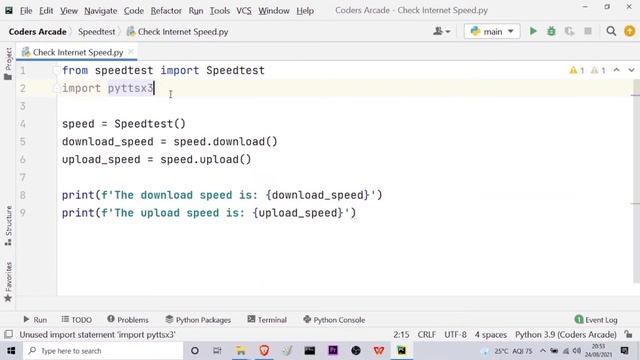Toggle the Favorites tool window
Image resolution: width=640 pixels, height=360 pixels.
pyautogui.click(x=8, y=282)
